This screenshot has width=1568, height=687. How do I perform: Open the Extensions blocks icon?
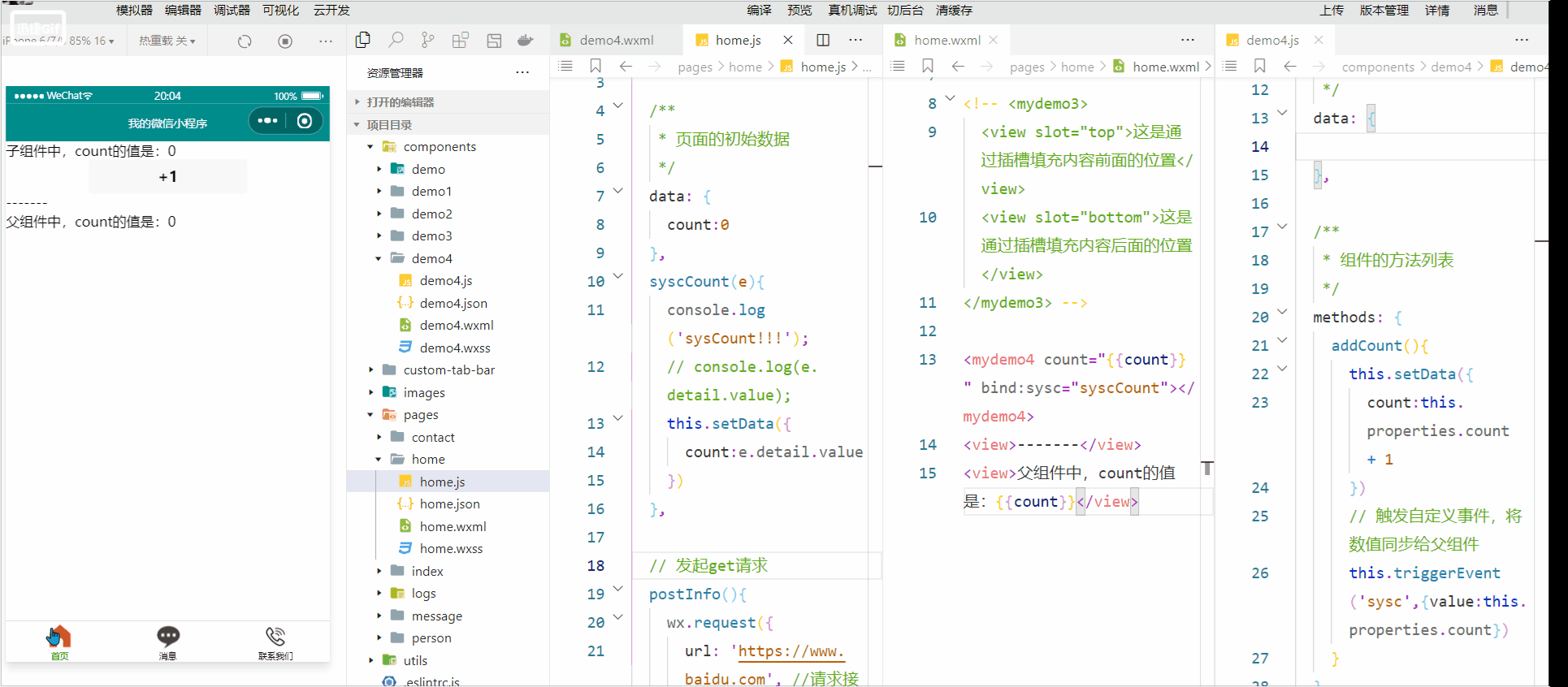point(461,40)
